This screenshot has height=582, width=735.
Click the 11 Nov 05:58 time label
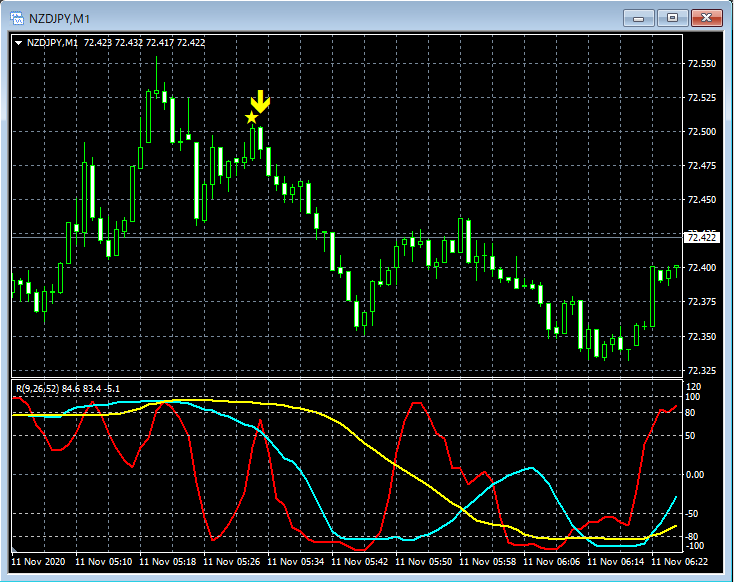click(488, 561)
